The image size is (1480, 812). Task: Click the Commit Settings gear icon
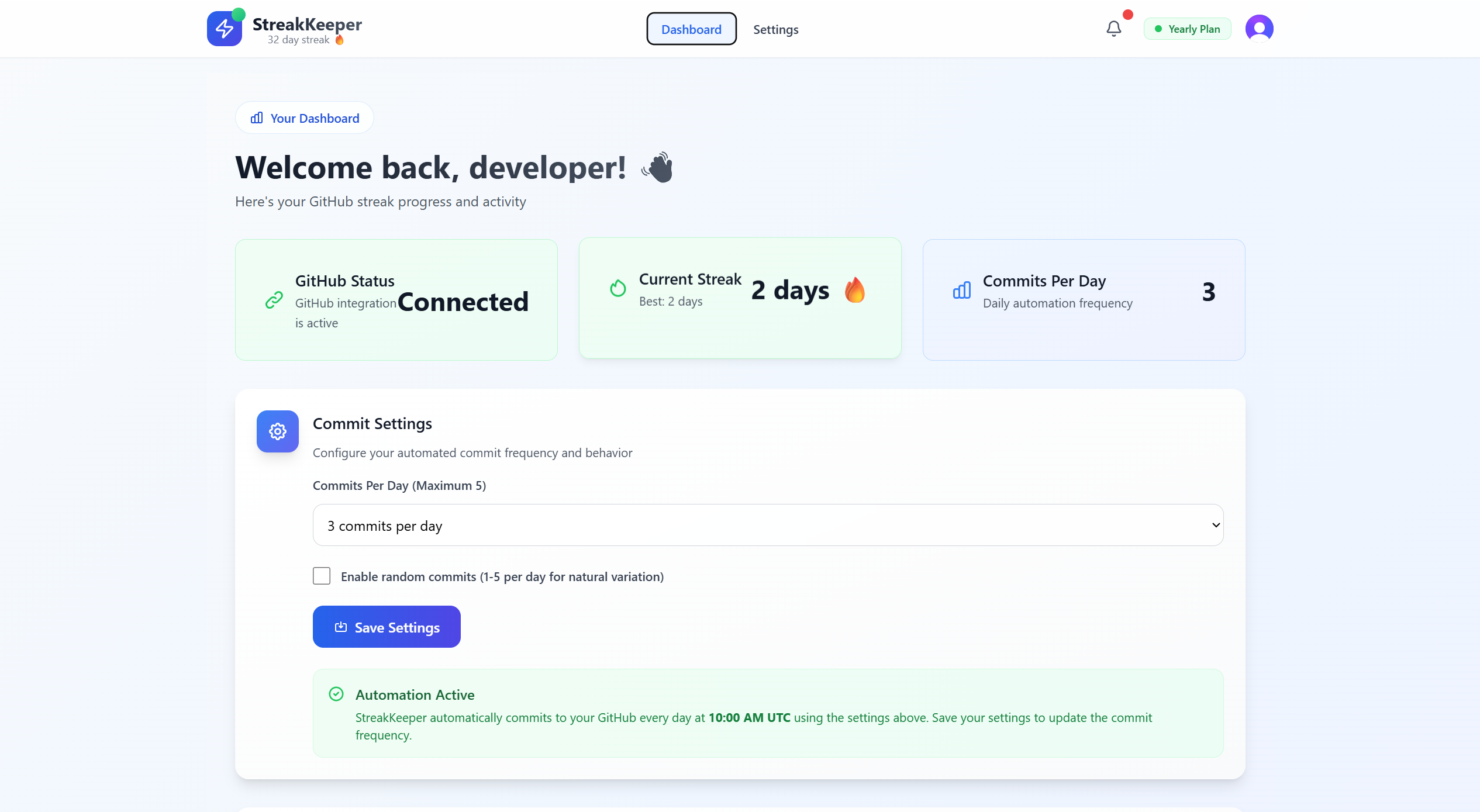pos(277,431)
